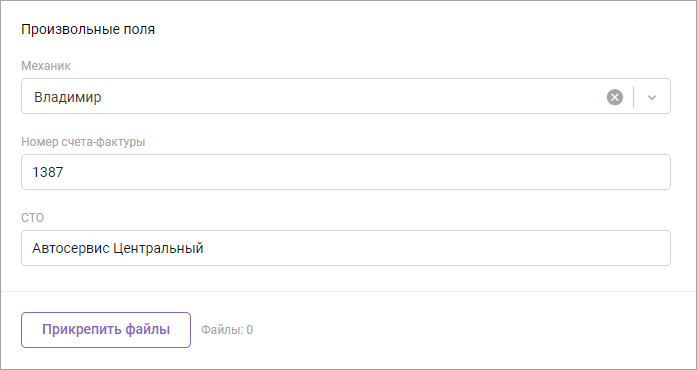This screenshot has height=370, width=697.
Task: Click the separator beside the dropdown arrow
Action: (x=633, y=97)
